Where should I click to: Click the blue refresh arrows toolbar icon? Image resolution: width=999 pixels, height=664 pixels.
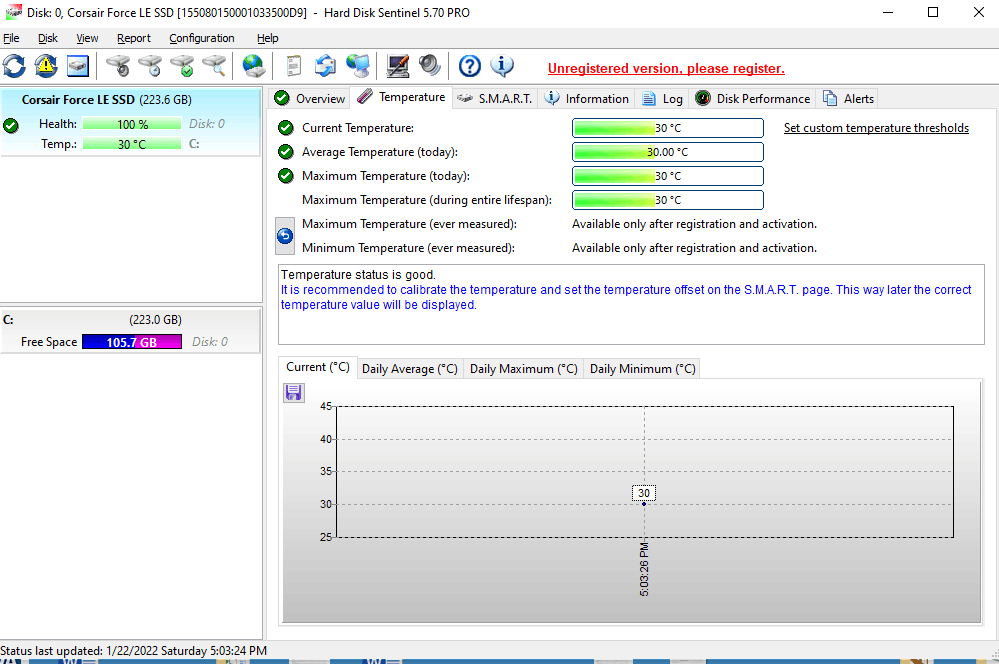[x=14, y=66]
